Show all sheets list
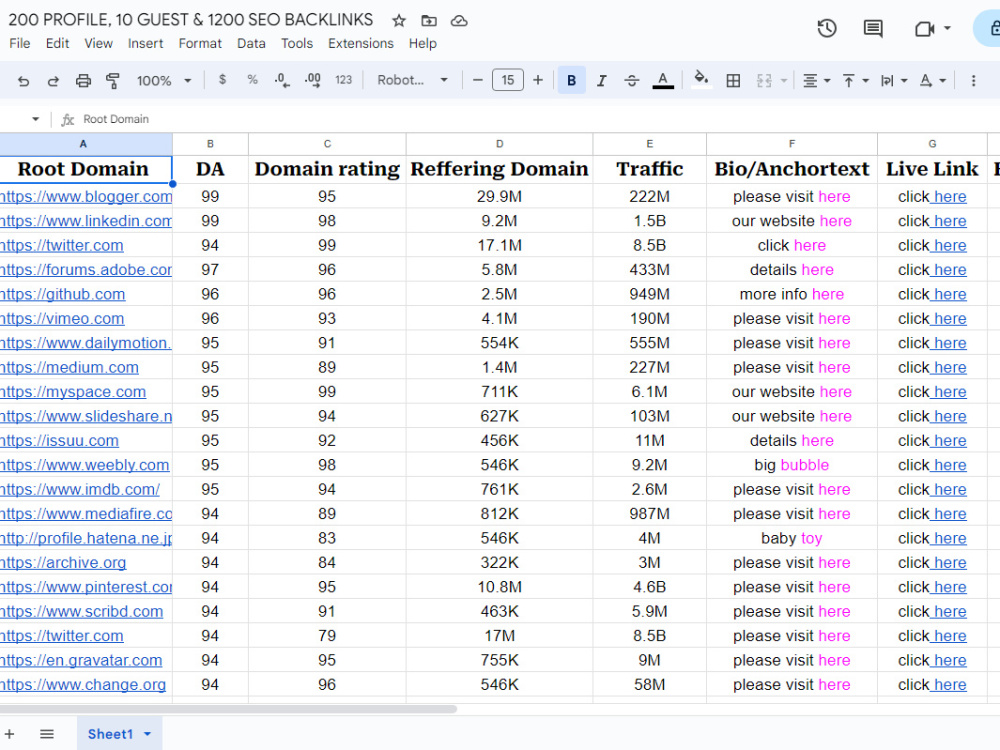The height and width of the screenshot is (750, 1000). pyautogui.click(x=47, y=734)
